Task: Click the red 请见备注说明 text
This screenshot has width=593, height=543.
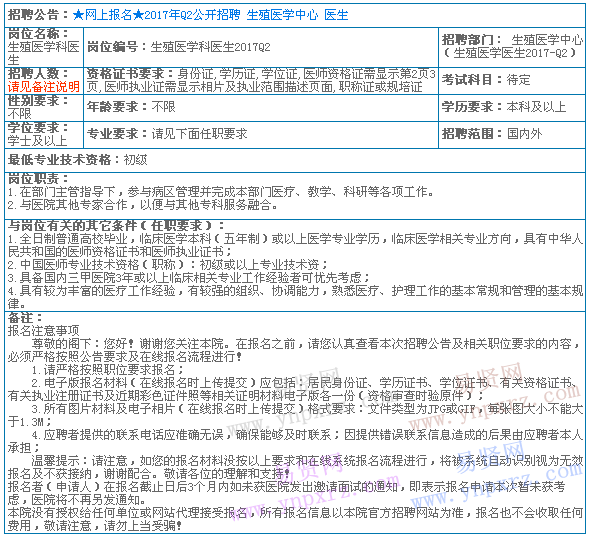Action: [x=43, y=87]
